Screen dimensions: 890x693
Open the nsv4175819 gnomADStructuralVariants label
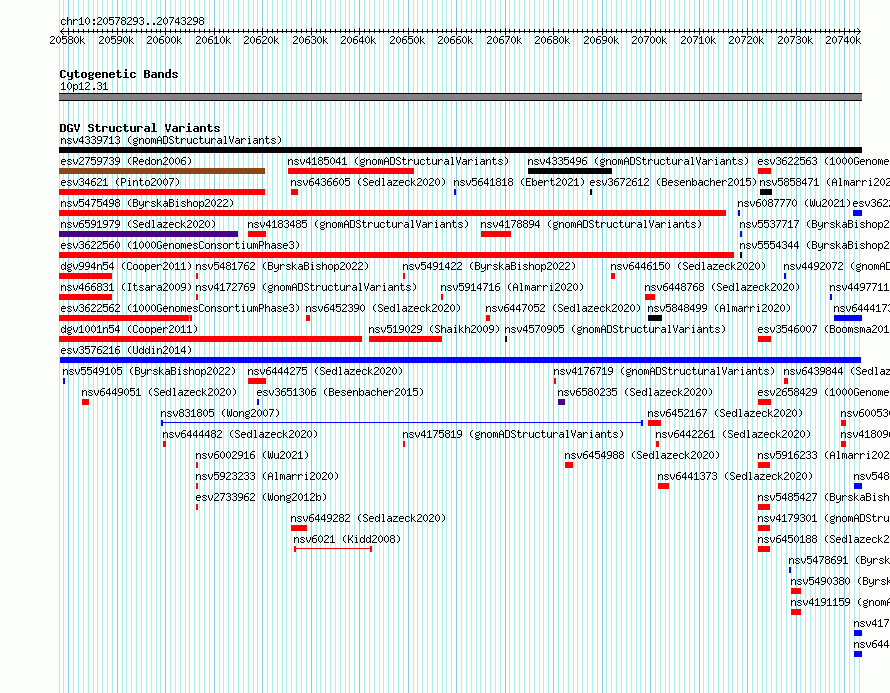(x=513, y=434)
